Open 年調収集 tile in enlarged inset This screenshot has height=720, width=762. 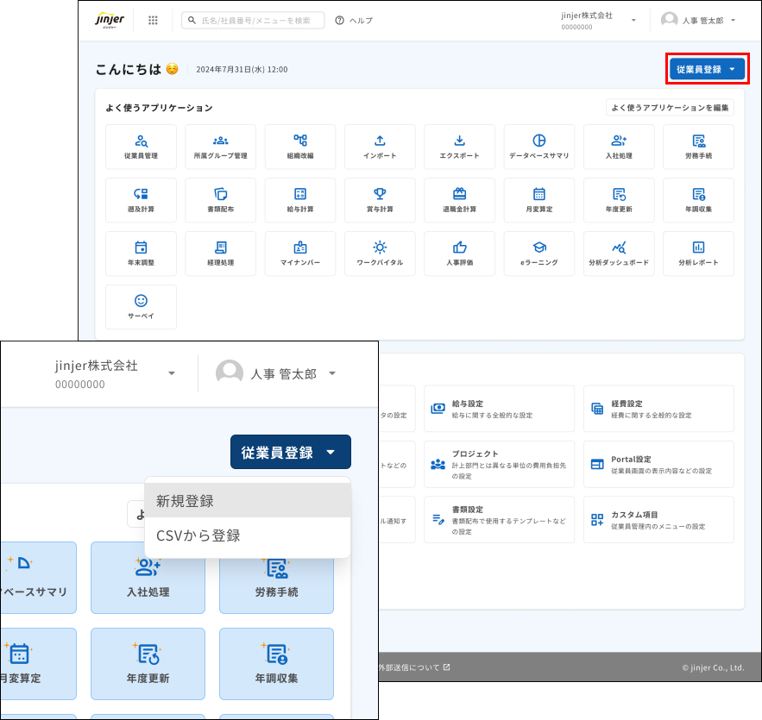click(277, 664)
